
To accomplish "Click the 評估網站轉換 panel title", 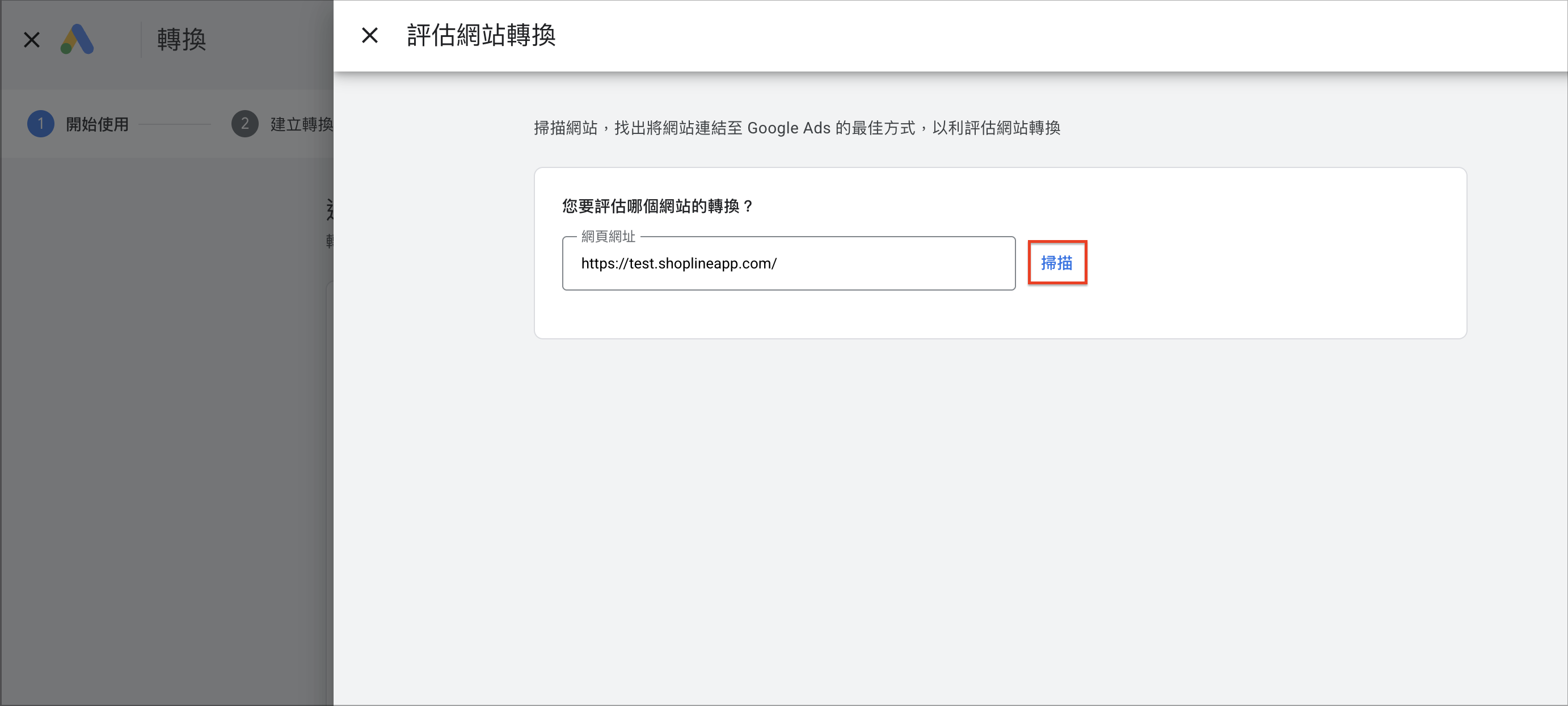I will pos(481,35).
